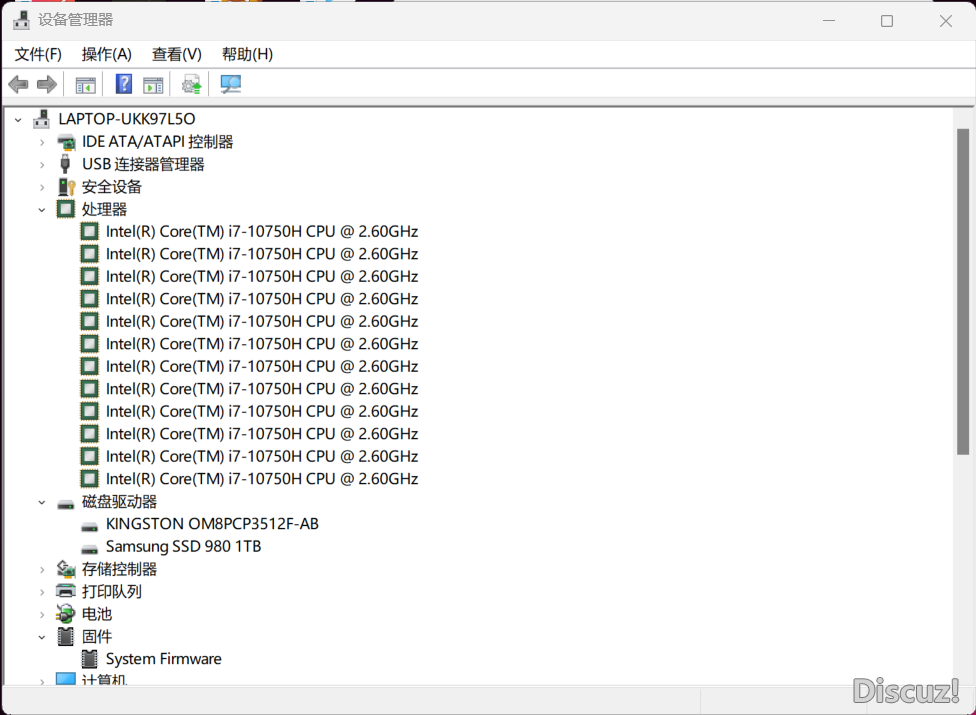Select the 电池 category label
Screen dimensions: 976x715
click(x=97, y=614)
